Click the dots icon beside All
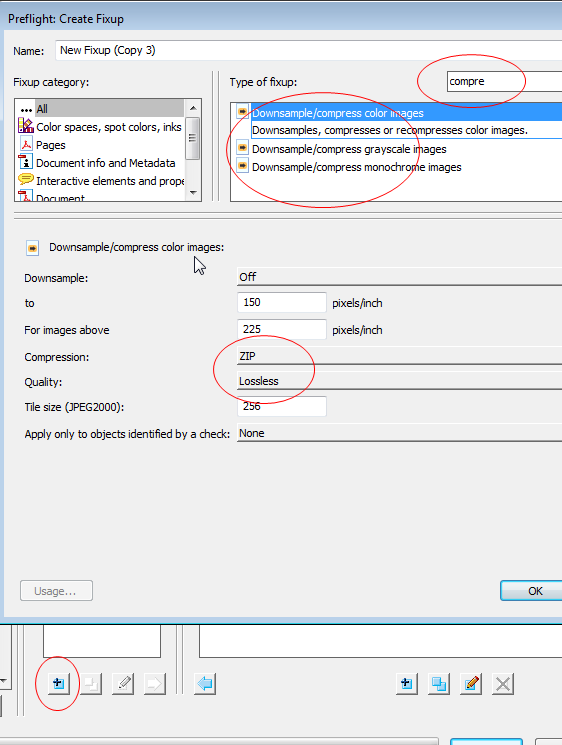The width and height of the screenshot is (562, 745). tap(26, 110)
